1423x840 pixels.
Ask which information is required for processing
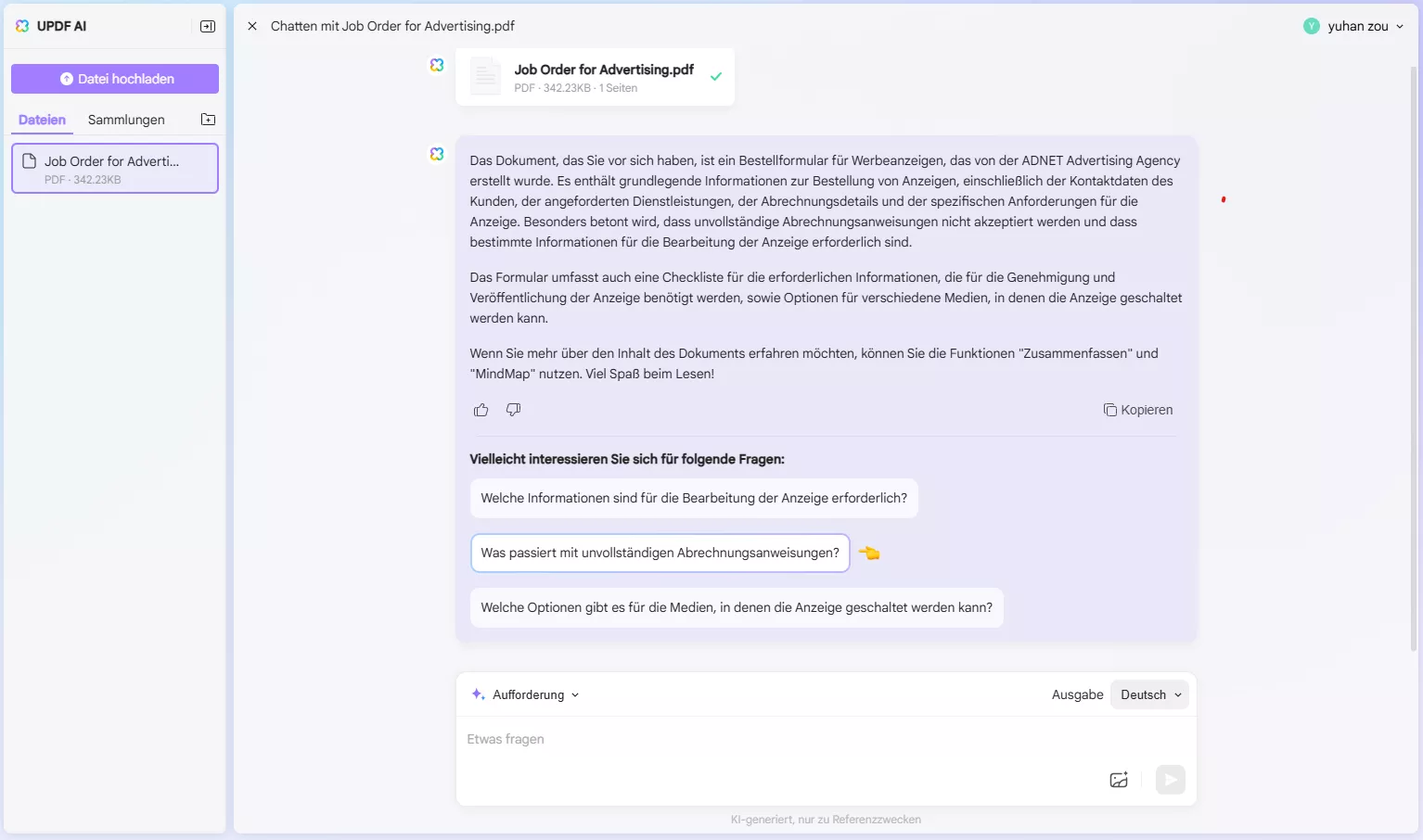[x=694, y=498]
